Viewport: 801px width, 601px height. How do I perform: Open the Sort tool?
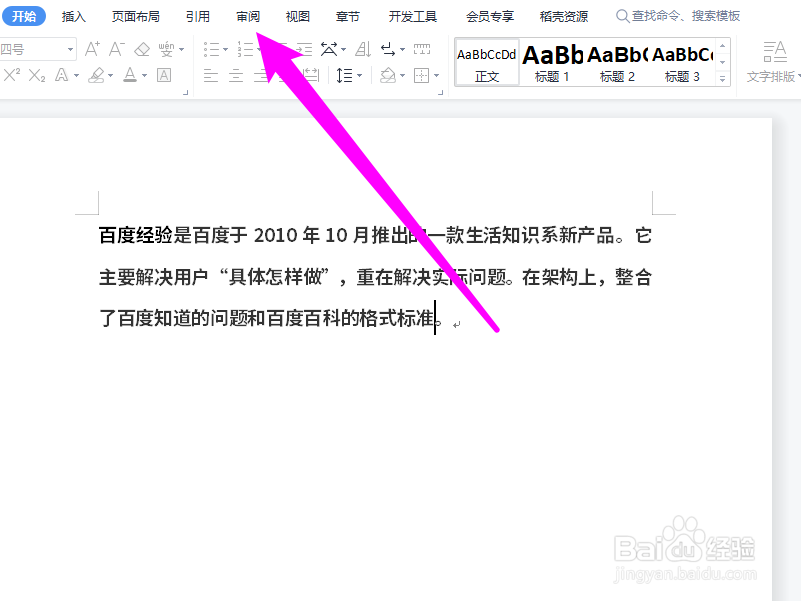363,50
